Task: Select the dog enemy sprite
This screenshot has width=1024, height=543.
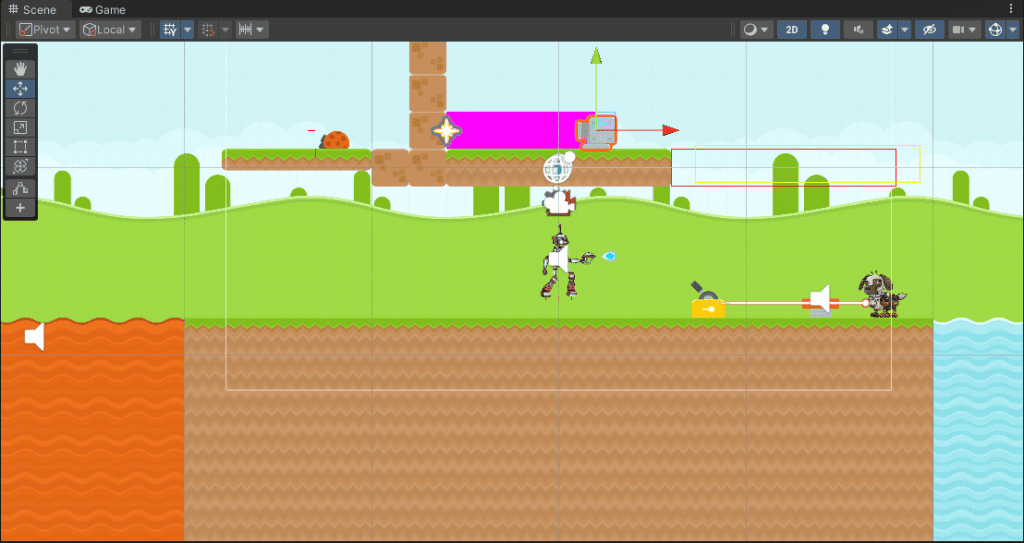Action: (883, 295)
